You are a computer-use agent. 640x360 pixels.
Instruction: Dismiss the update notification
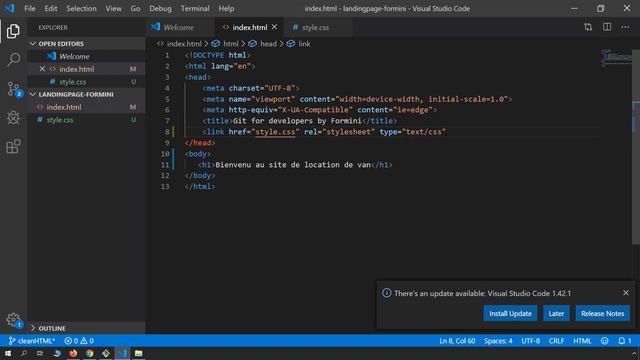[626, 293]
